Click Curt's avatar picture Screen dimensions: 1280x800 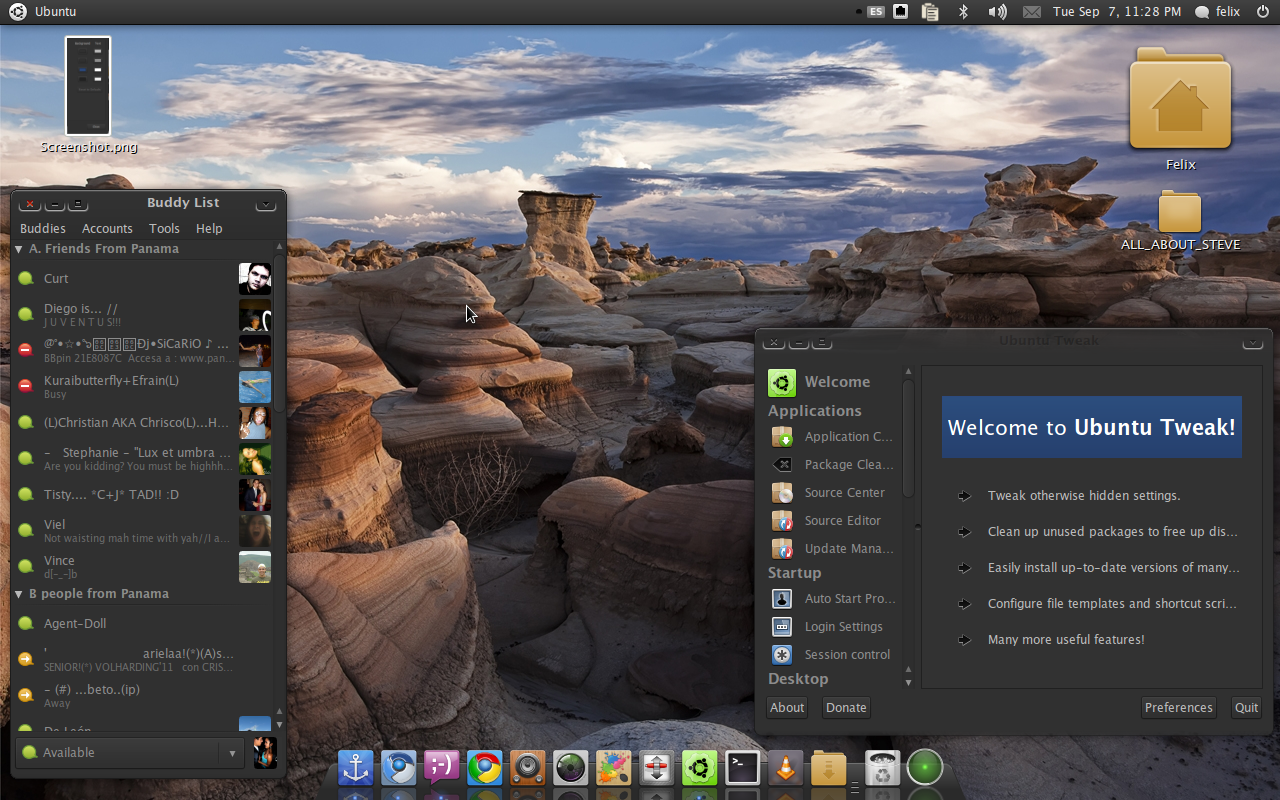click(x=255, y=279)
